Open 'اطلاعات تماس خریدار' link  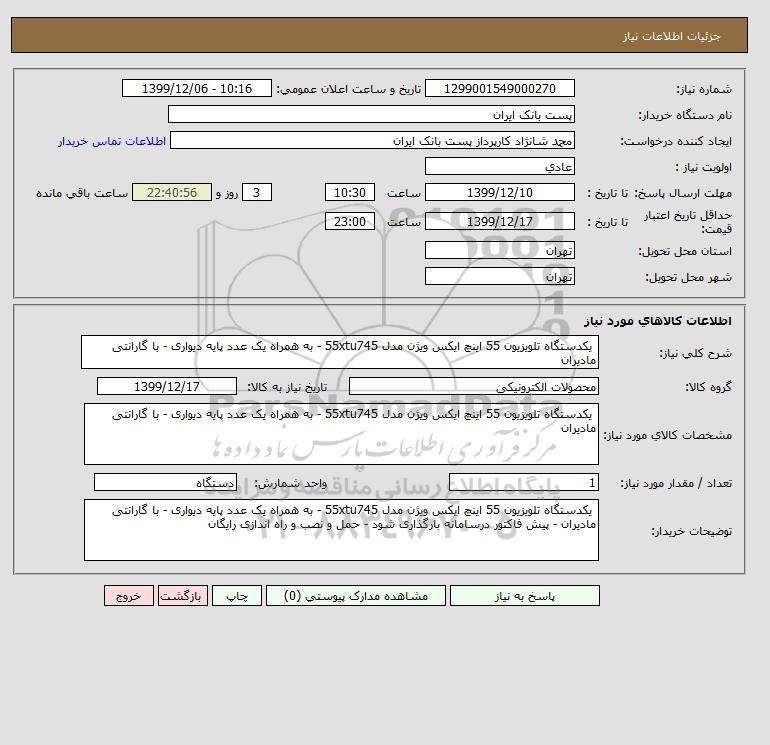click(x=112, y=141)
